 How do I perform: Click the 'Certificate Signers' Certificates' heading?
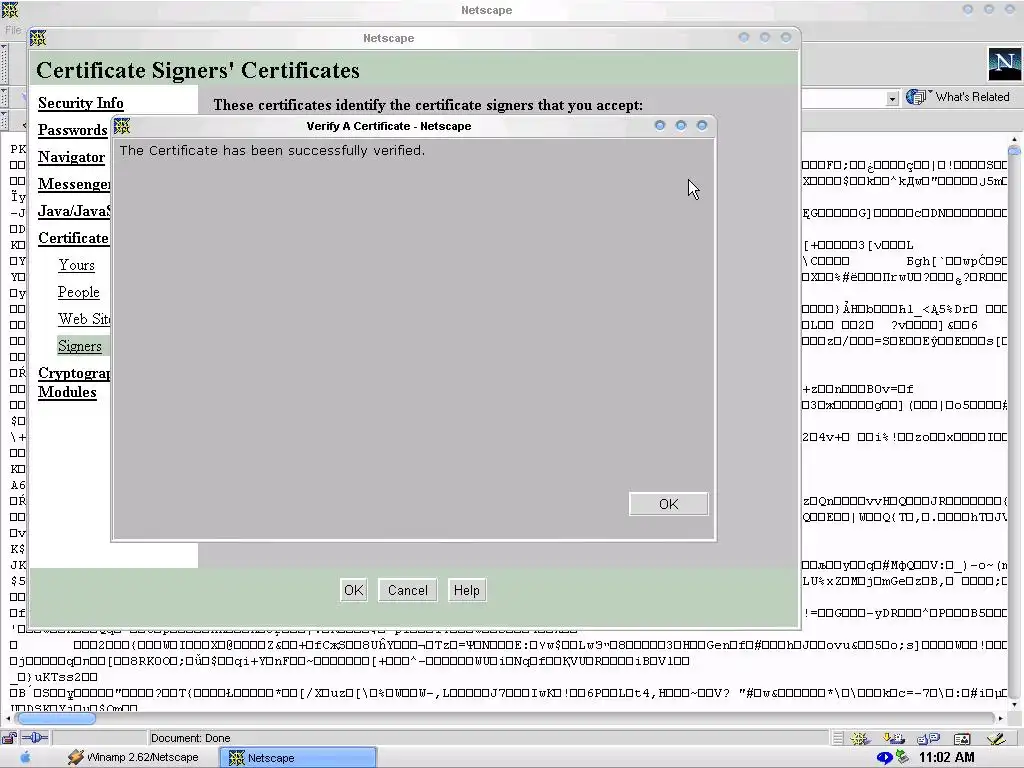point(198,71)
